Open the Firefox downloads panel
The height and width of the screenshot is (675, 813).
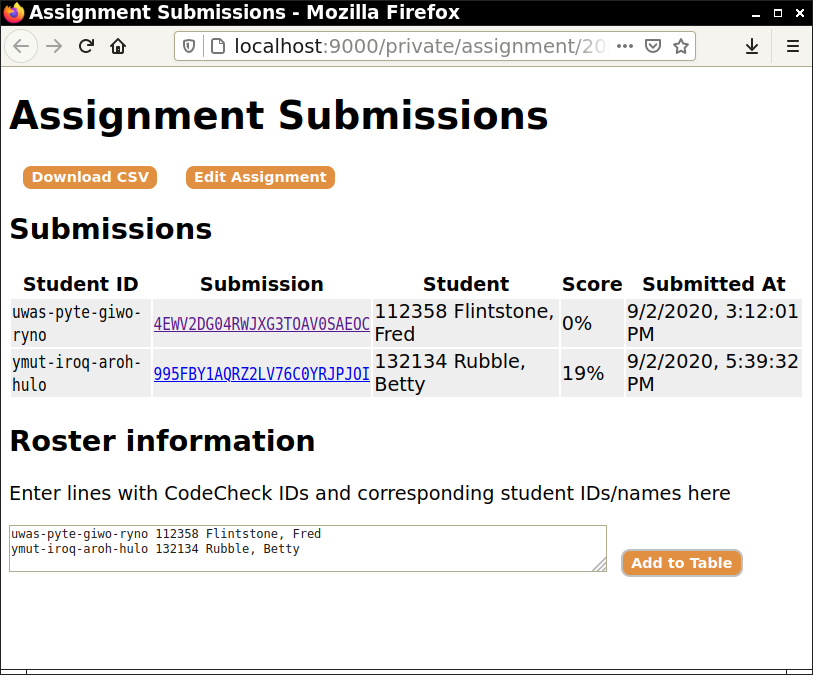[x=752, y=47]
